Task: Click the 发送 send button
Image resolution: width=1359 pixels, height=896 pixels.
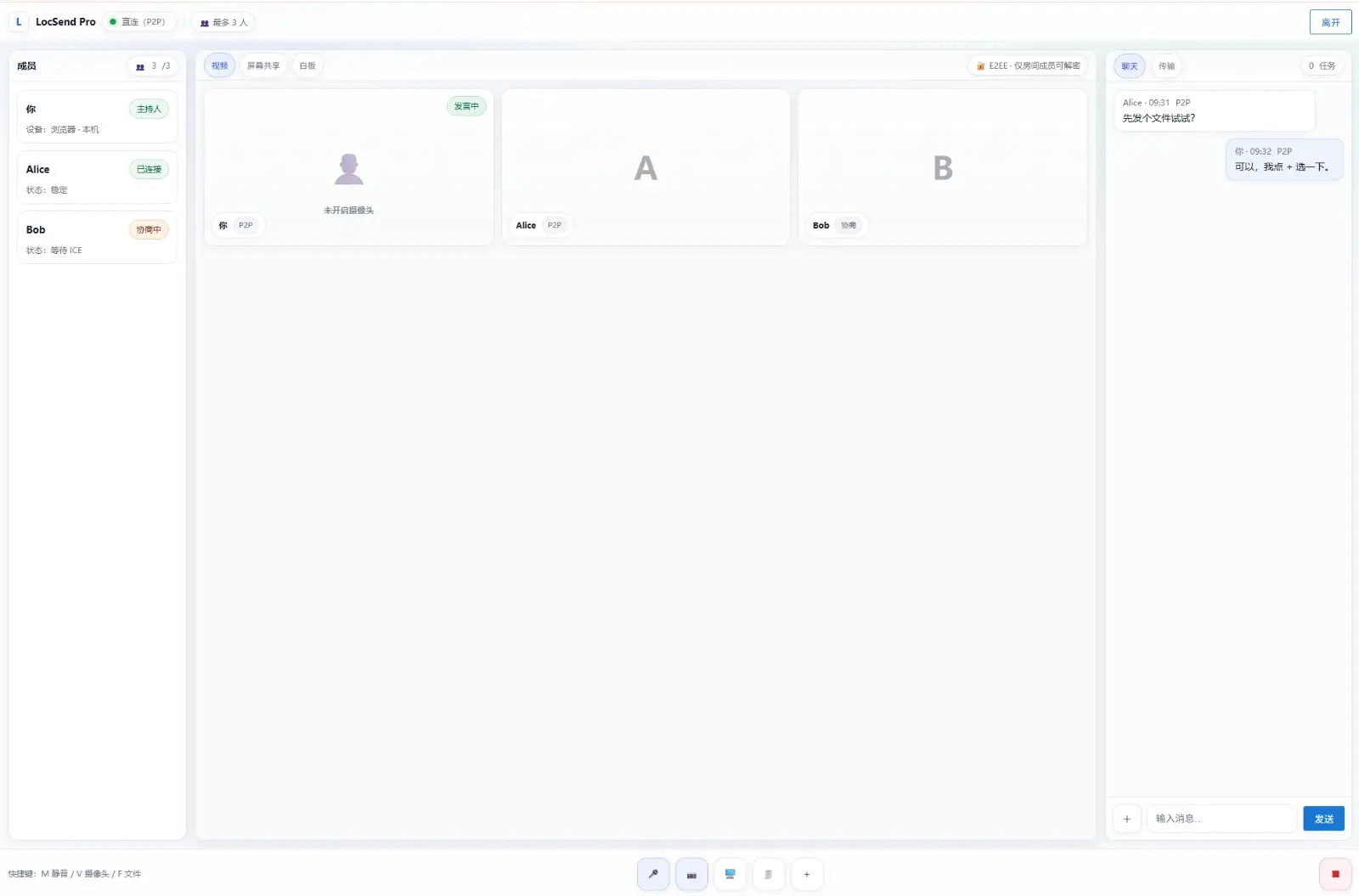Action: pyautogui.click(x=1323, y=819)
